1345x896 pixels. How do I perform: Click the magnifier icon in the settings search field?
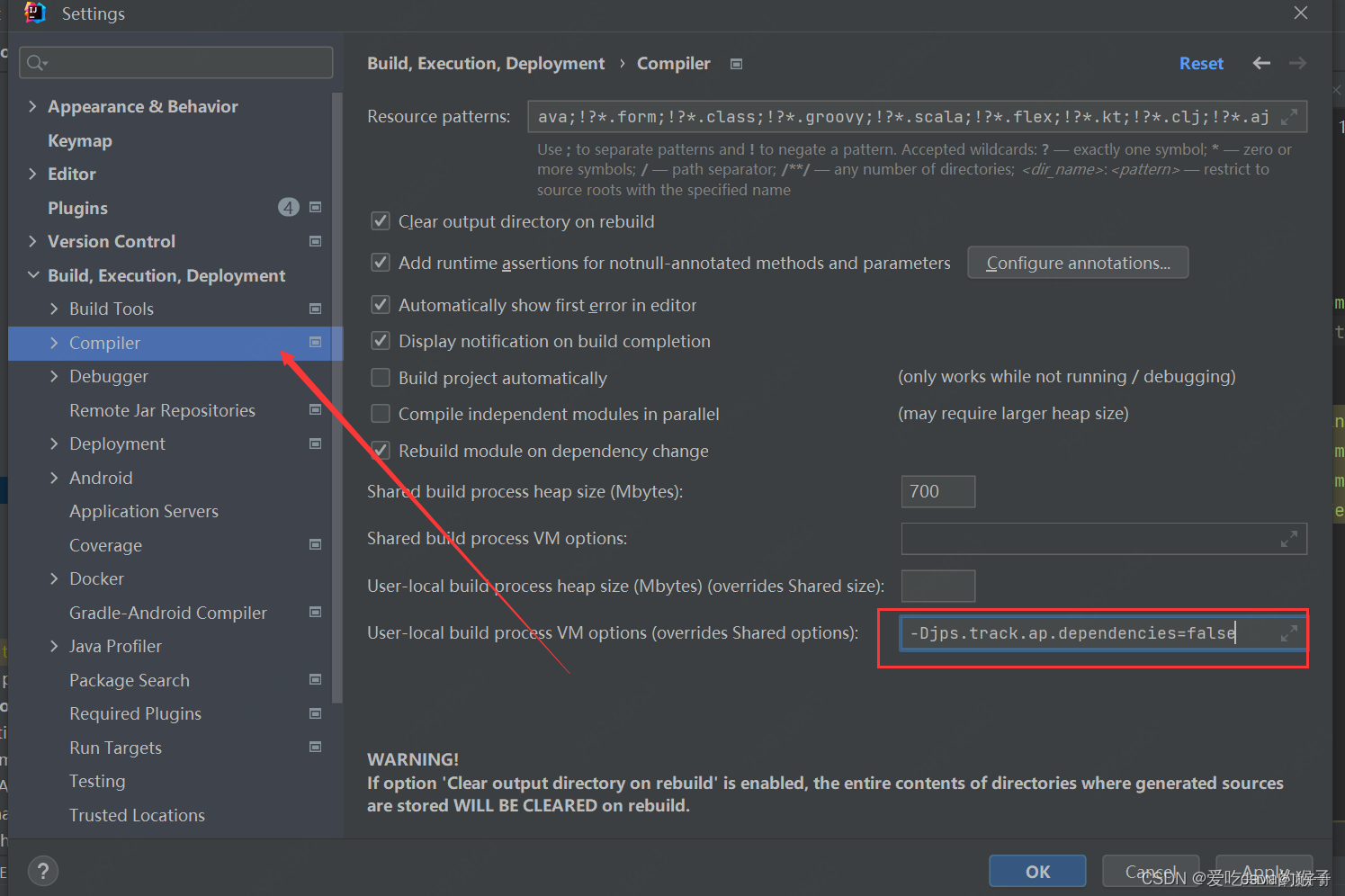35,62
